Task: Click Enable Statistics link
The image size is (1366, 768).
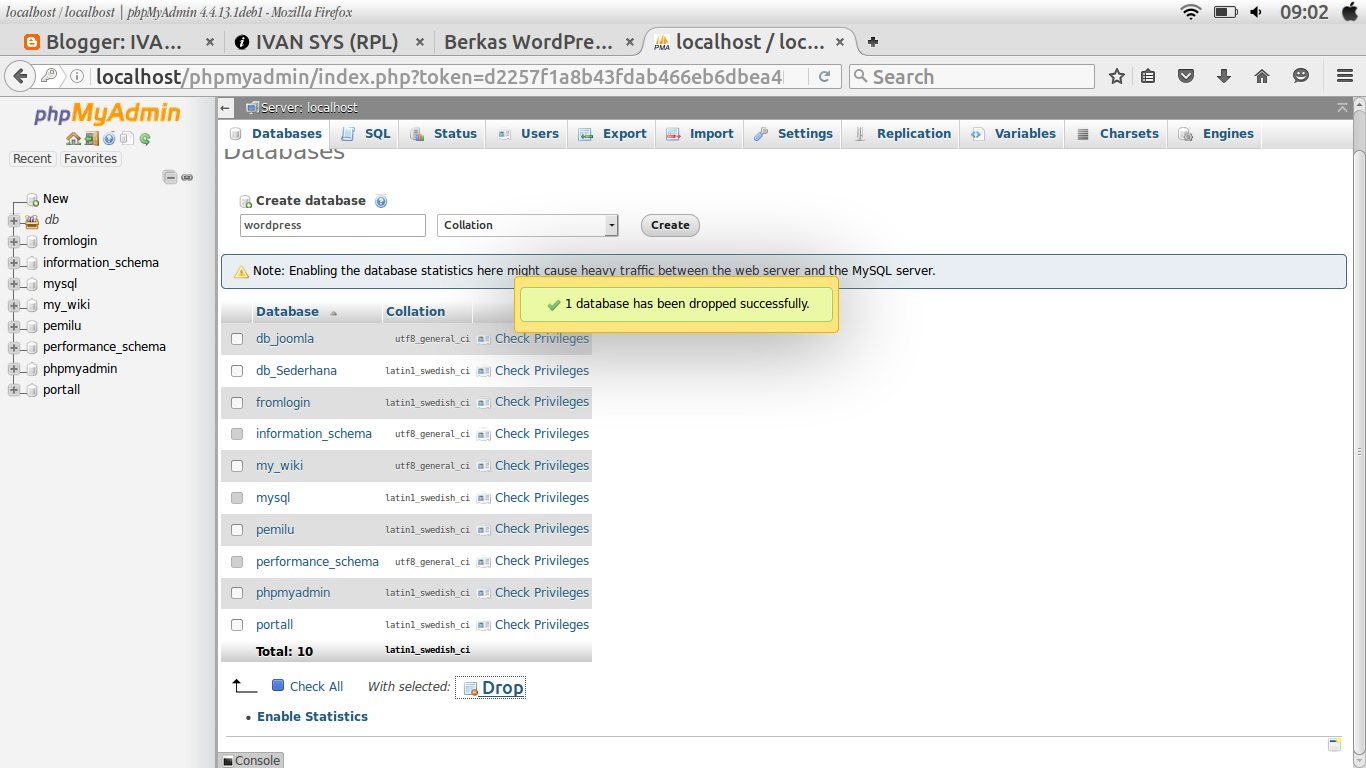Action: 312,717
